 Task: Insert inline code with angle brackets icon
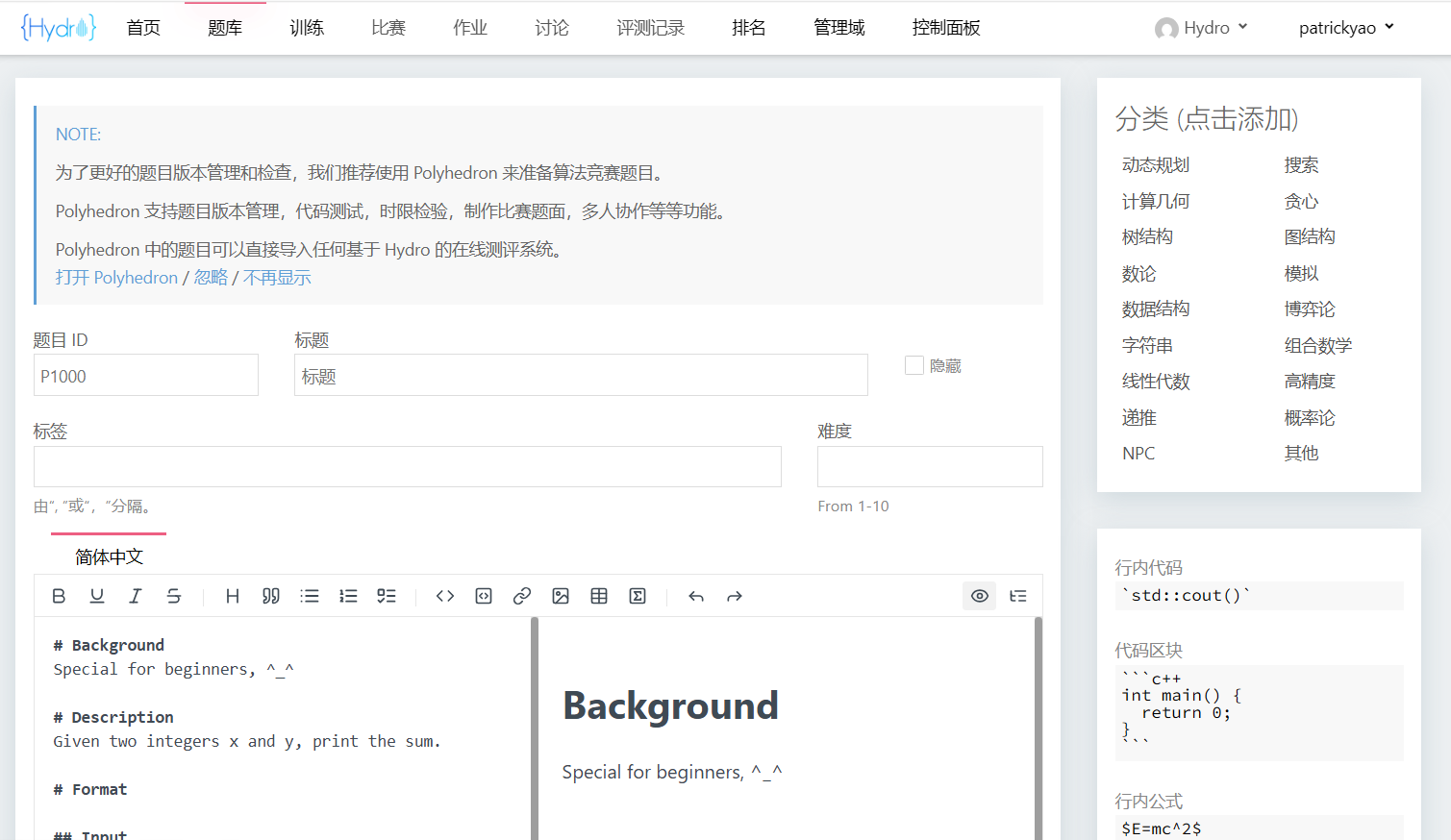445,596
